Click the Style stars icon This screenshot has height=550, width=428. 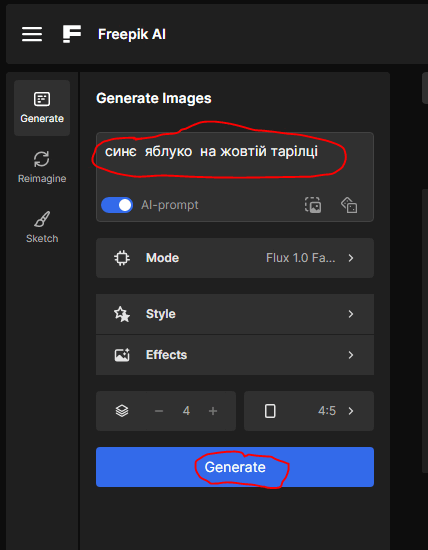coord(122,314)
